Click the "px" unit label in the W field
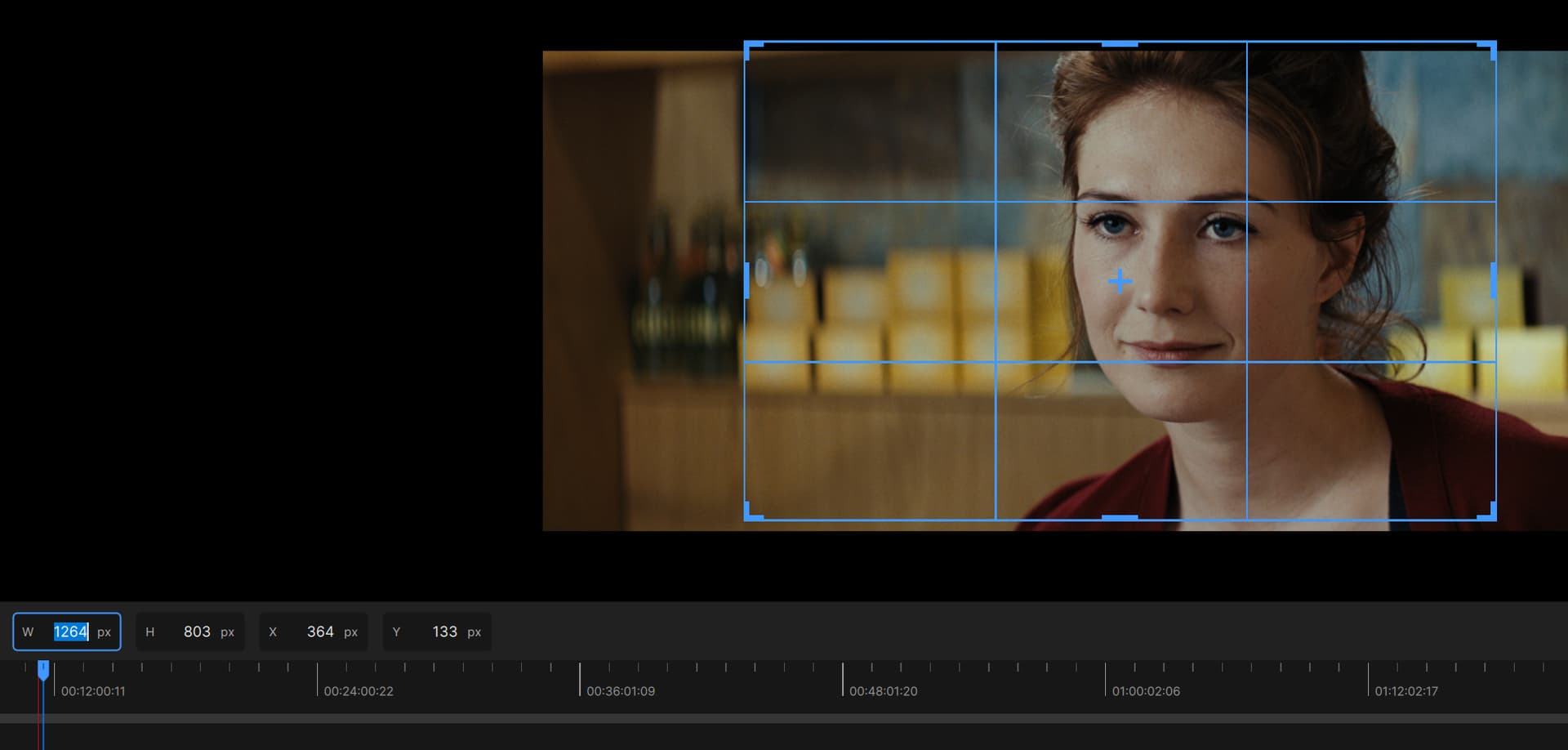Image resolution: width=1568 pixels, height=750 pixels. (104, 632)
